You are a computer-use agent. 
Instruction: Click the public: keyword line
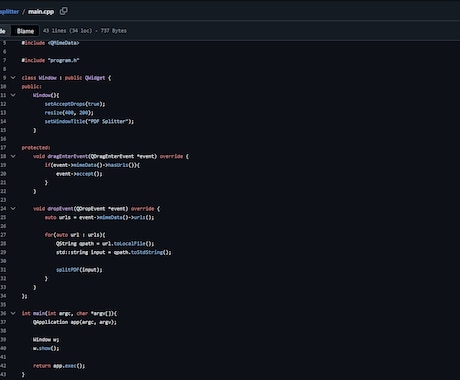(32, 86)
